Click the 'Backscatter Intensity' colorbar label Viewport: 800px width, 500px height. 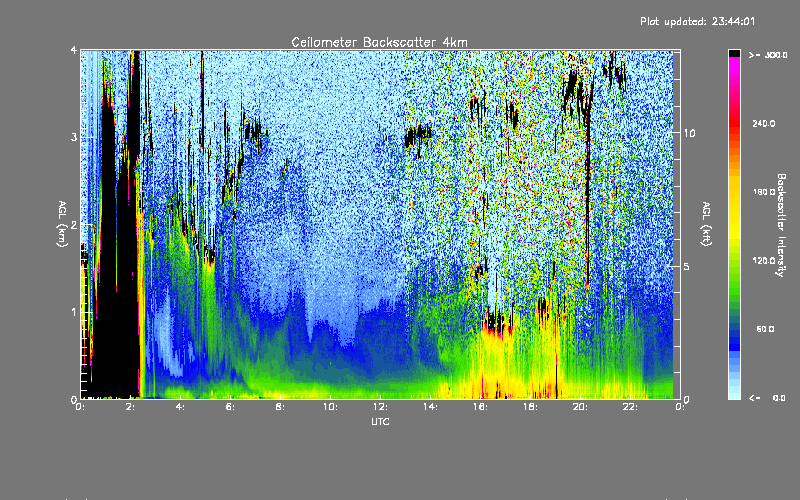pos(781,225)
